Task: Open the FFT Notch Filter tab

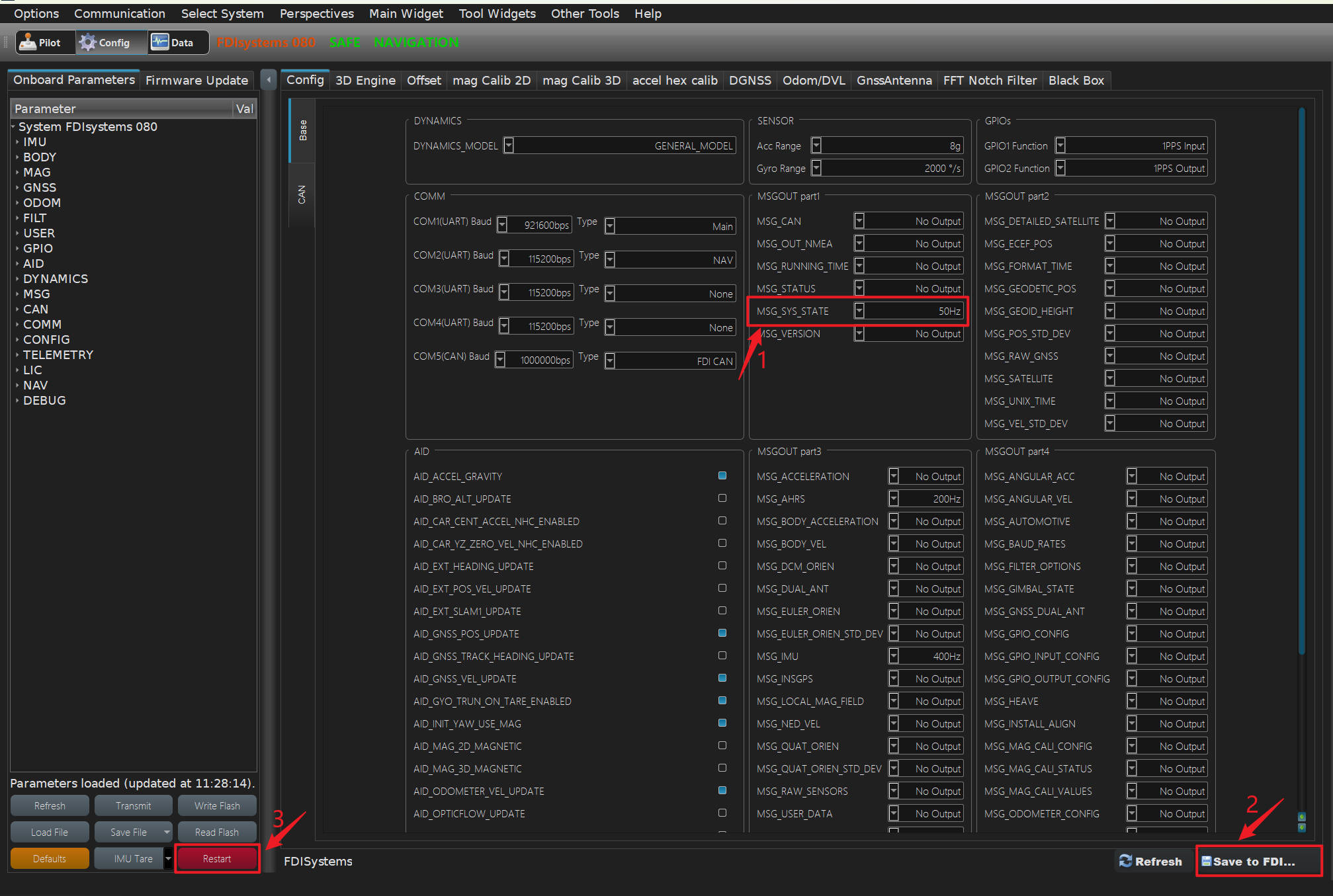Action: pyautogui.click(x=990, y=80)
